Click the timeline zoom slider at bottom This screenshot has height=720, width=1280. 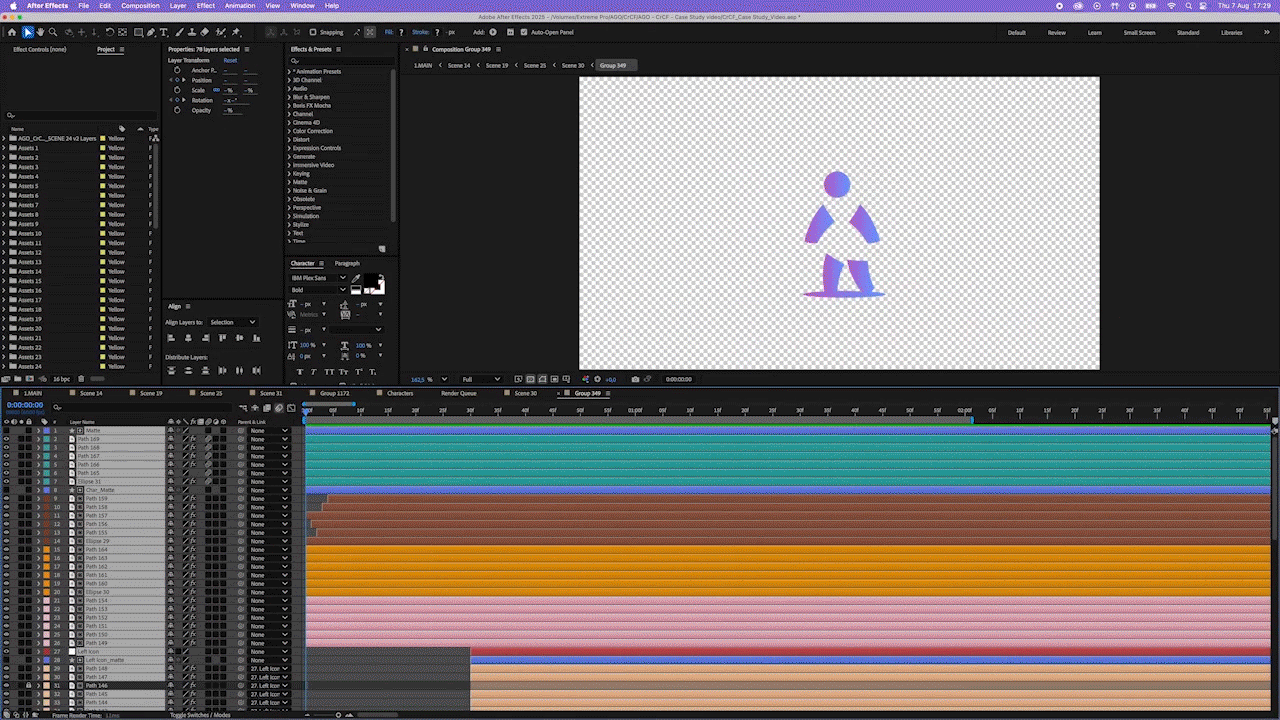(338, 715)
